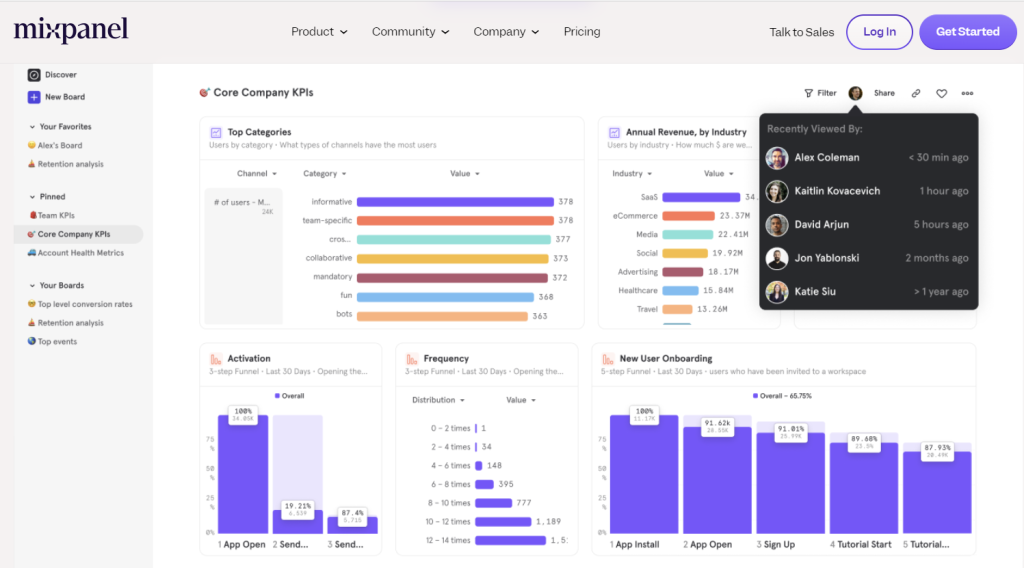Open Account Health Metrics board
Screen dimensions: 1024x568
click(x=75, y=253)
